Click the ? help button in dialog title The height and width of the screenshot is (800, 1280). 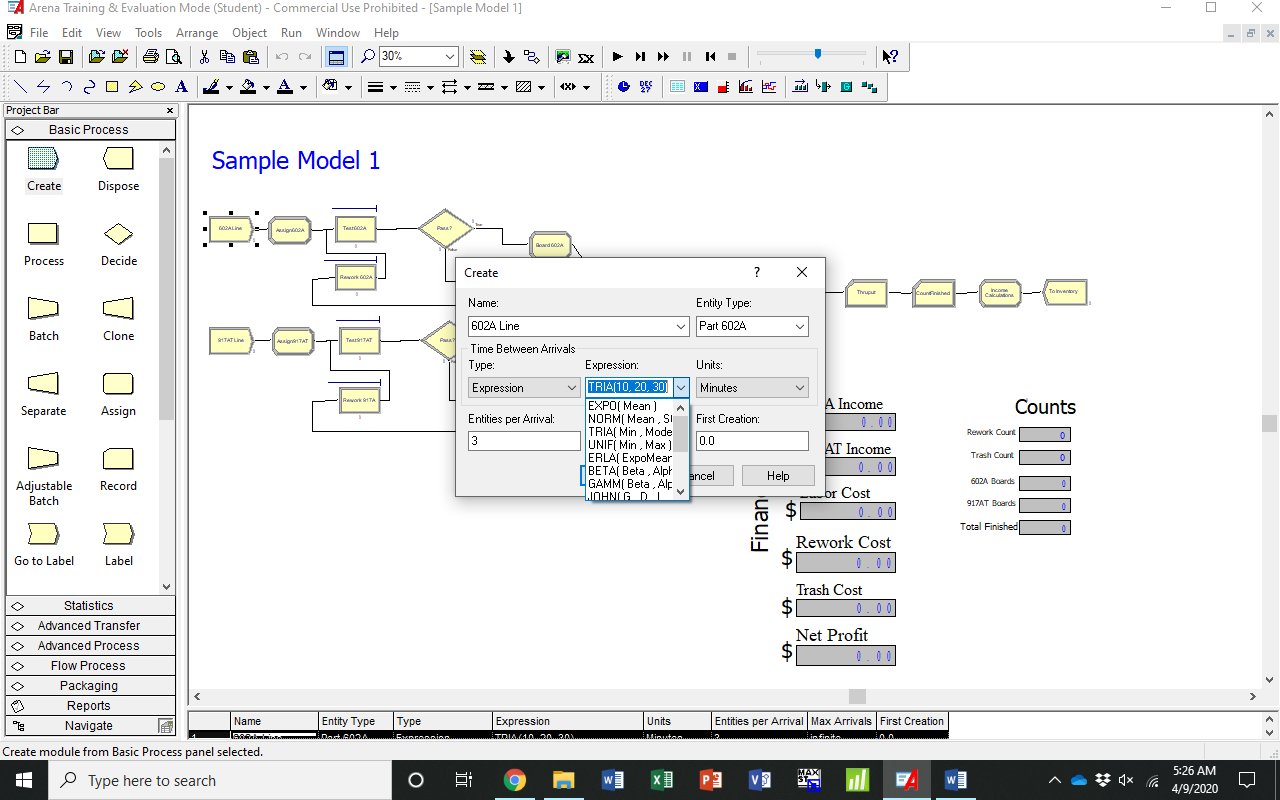757,272
